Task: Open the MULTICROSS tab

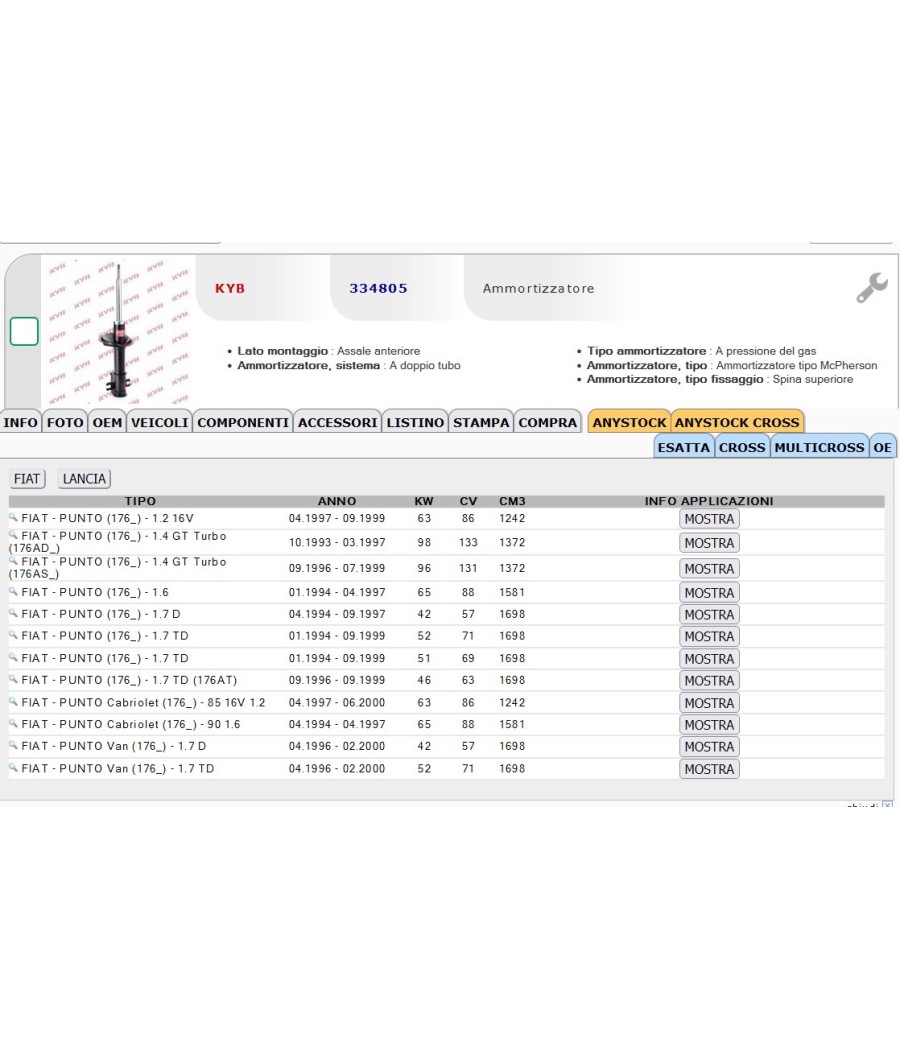Action: tap(820, 447)
